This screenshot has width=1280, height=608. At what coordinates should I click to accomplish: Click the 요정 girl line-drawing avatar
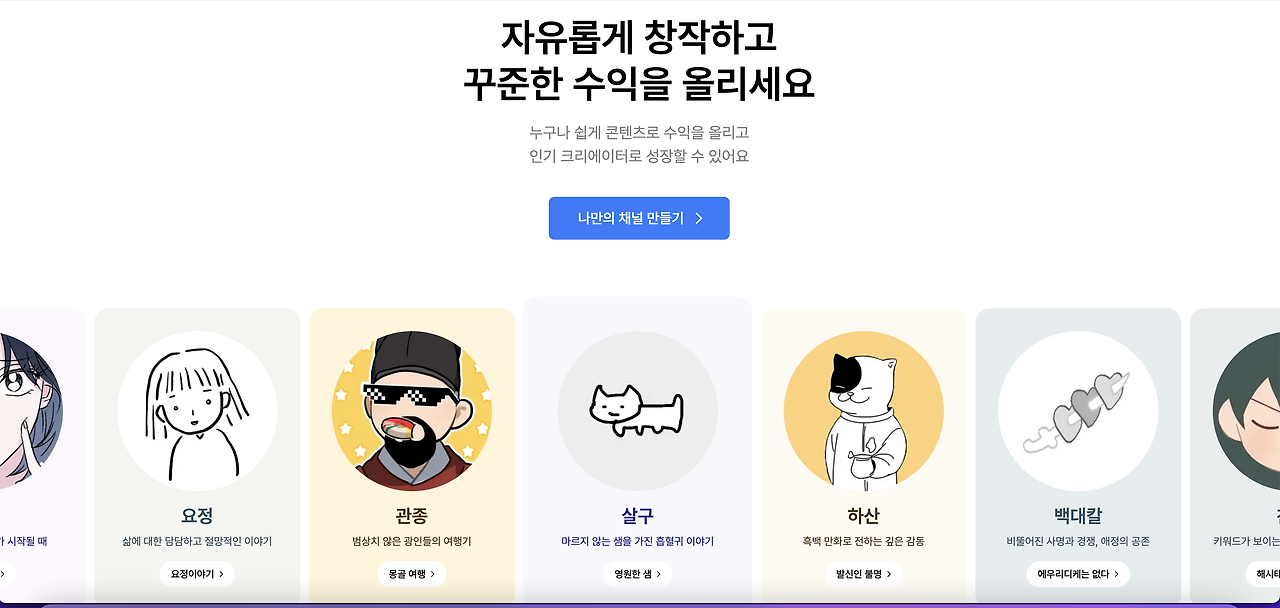pos(197,411)
